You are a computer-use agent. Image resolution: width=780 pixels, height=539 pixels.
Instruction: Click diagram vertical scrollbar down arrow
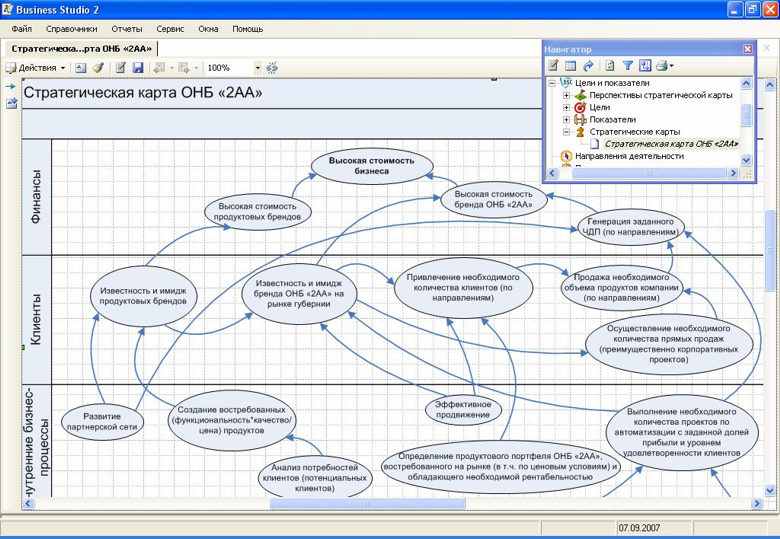tap(770, 491)
